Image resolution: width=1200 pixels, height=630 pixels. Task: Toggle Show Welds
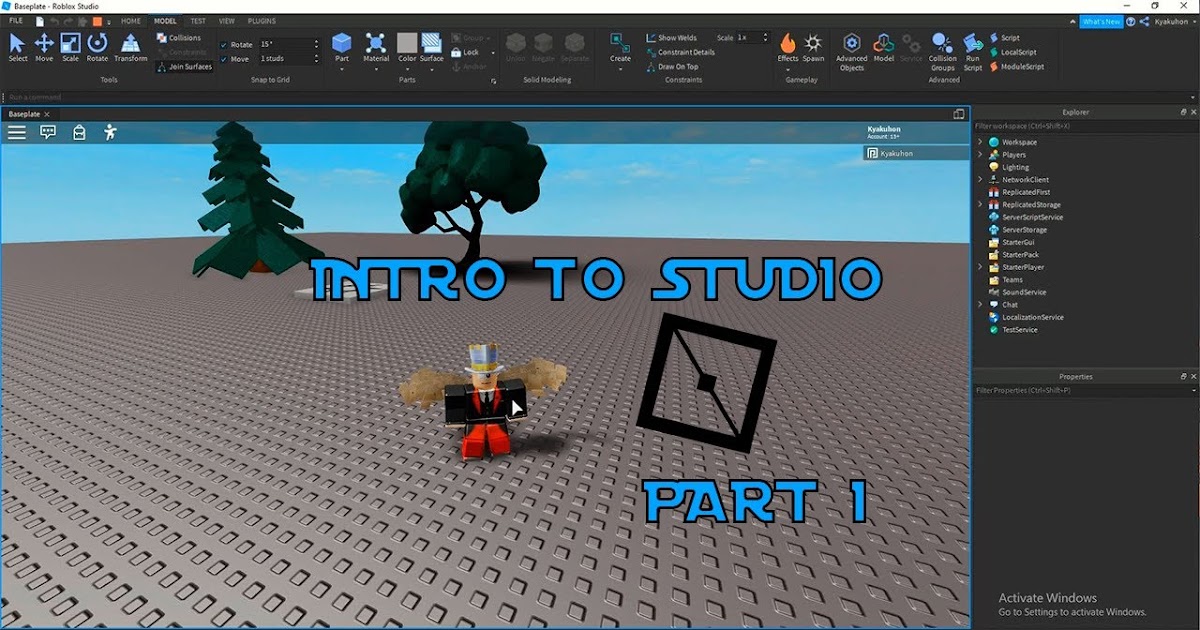click(x=671, y=38)
